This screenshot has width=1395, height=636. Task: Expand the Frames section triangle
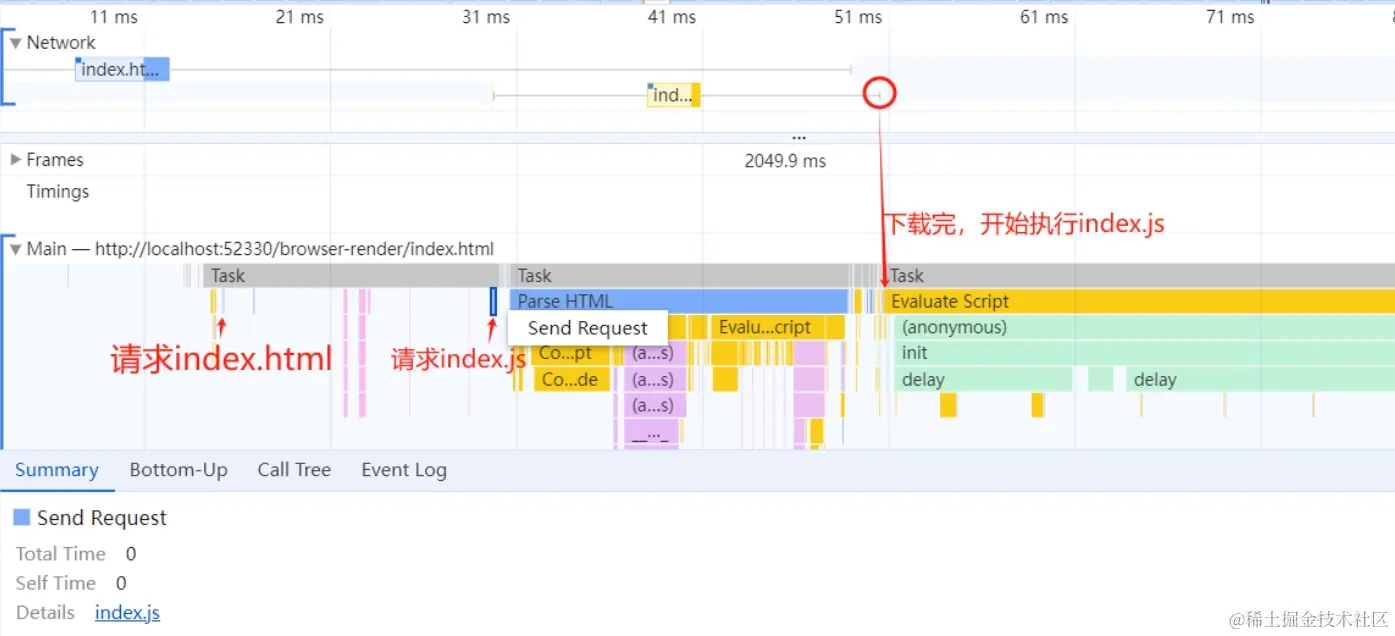tap(16, 160)
